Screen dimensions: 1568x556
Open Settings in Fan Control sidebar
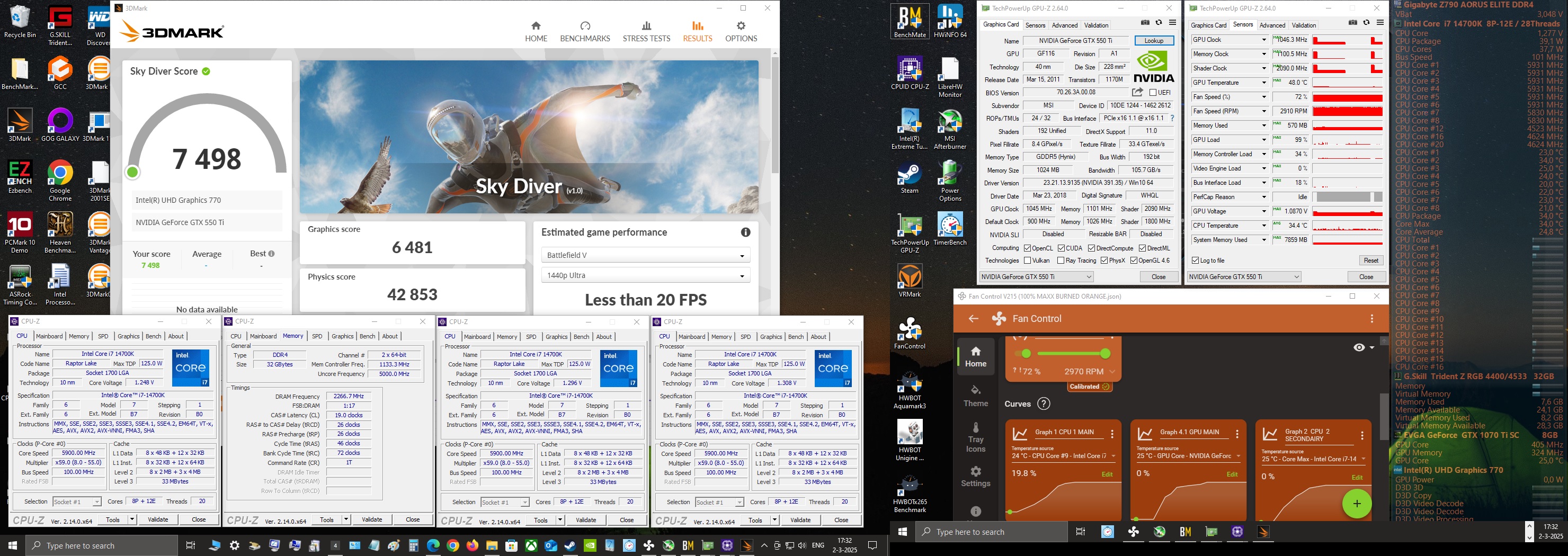point(976,477)
